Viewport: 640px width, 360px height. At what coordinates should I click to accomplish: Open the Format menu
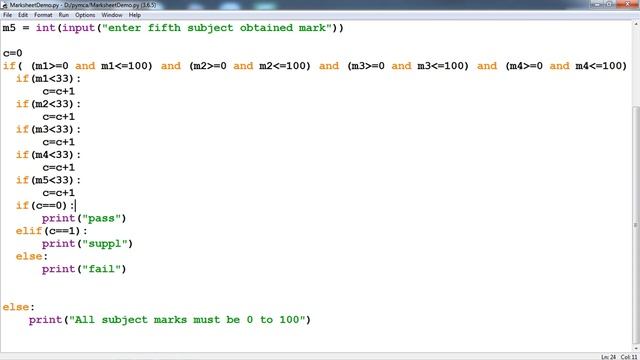coord(43,15)
